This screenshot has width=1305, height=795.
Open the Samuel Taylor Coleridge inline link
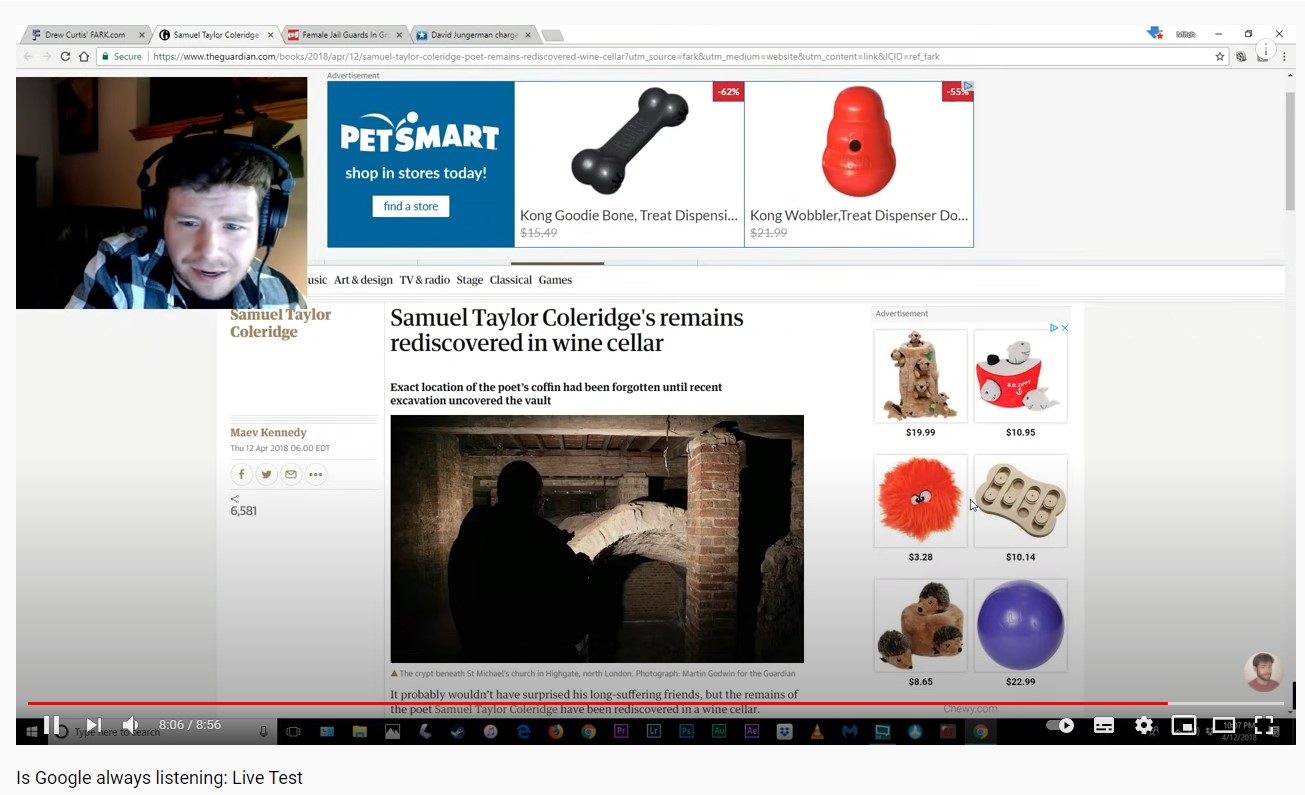coord(496,709)
